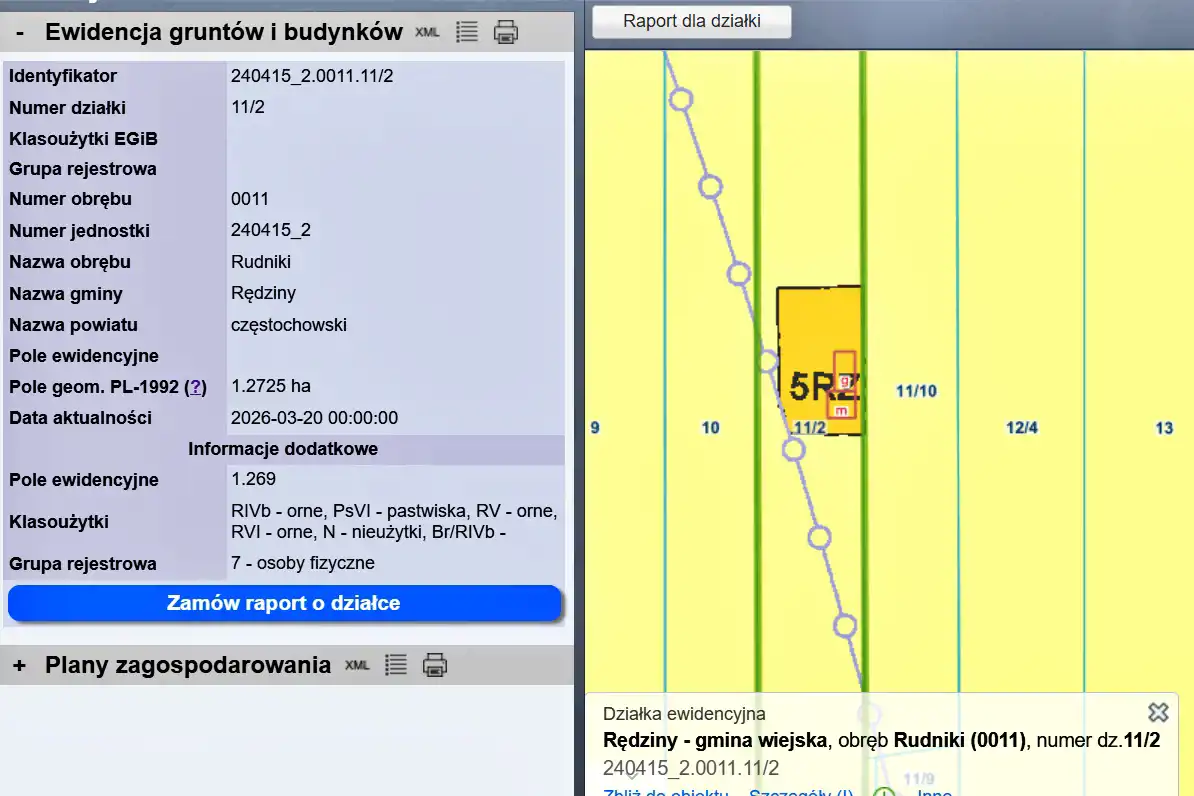Collapse the Ewidencja gruntów i budynków panel

[x=20, y=32]
